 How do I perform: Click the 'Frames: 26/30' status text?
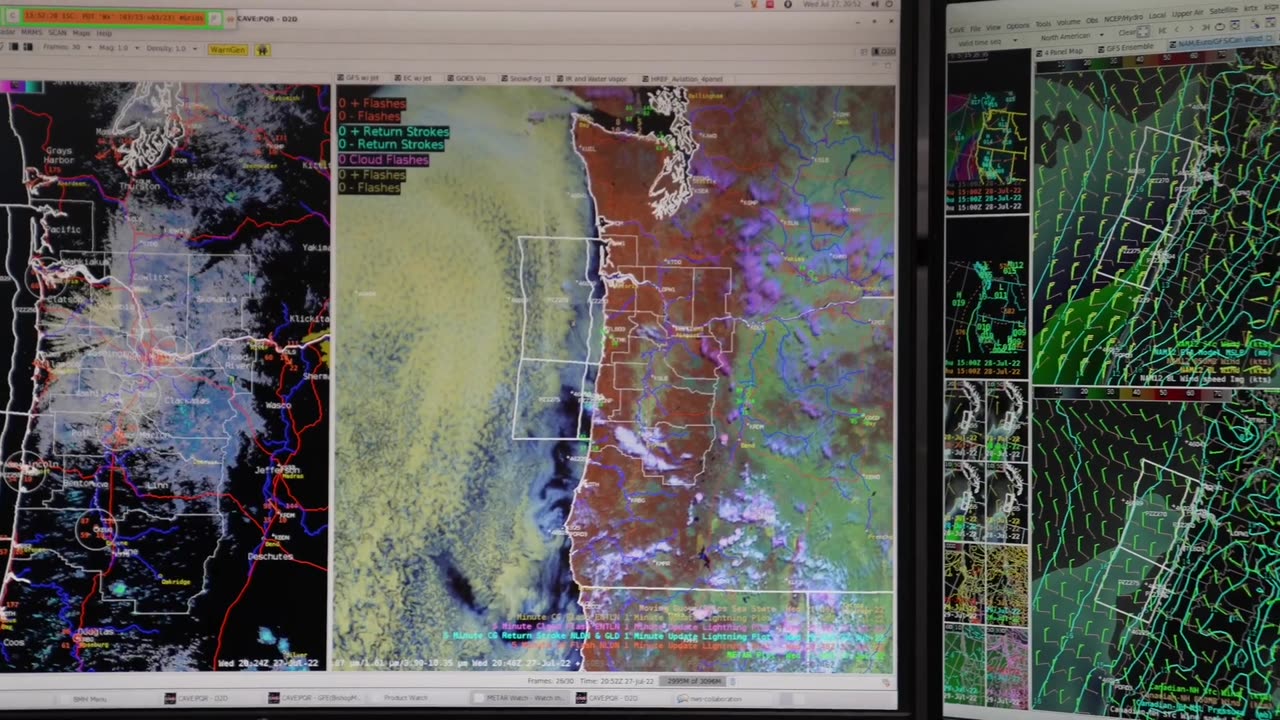tap(550, 681)
